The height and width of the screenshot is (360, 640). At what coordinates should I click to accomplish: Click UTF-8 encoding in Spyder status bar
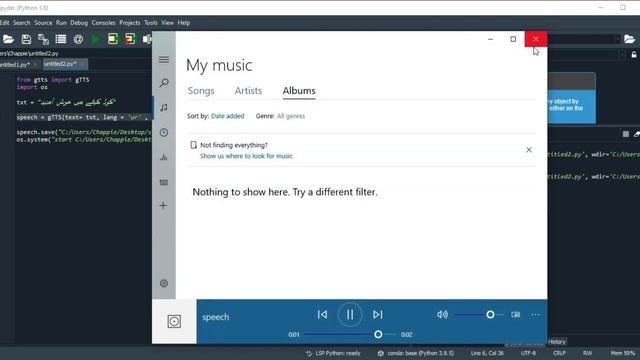[528, 353]
